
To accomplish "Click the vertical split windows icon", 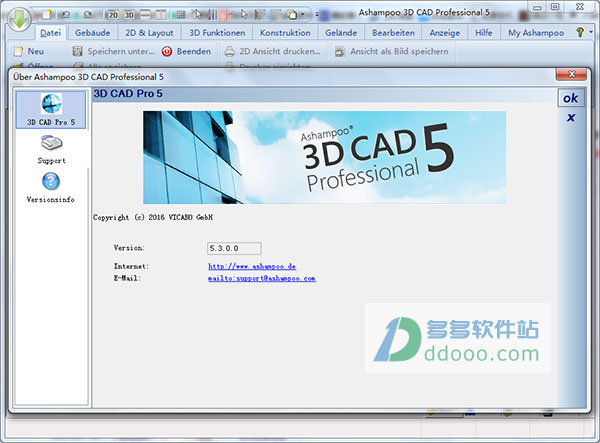I will [x=161, y=15].
